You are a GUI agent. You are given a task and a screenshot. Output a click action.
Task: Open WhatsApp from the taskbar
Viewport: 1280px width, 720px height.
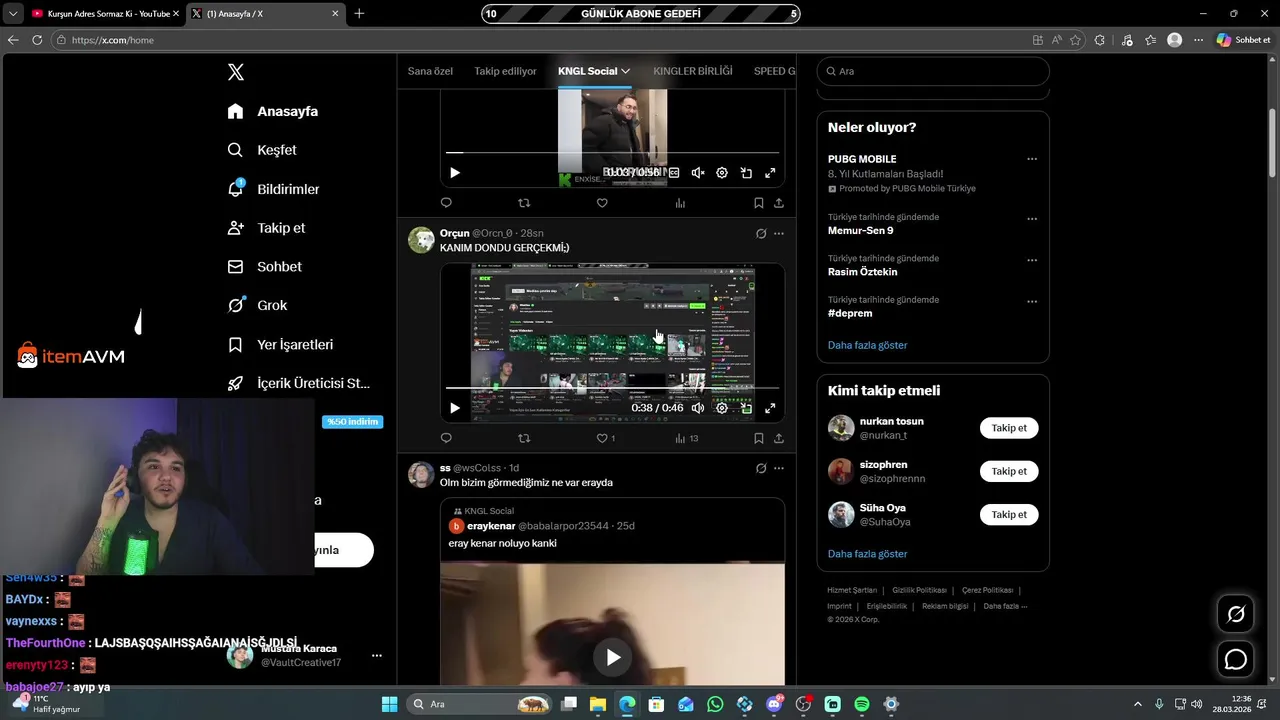coord(715,704)
